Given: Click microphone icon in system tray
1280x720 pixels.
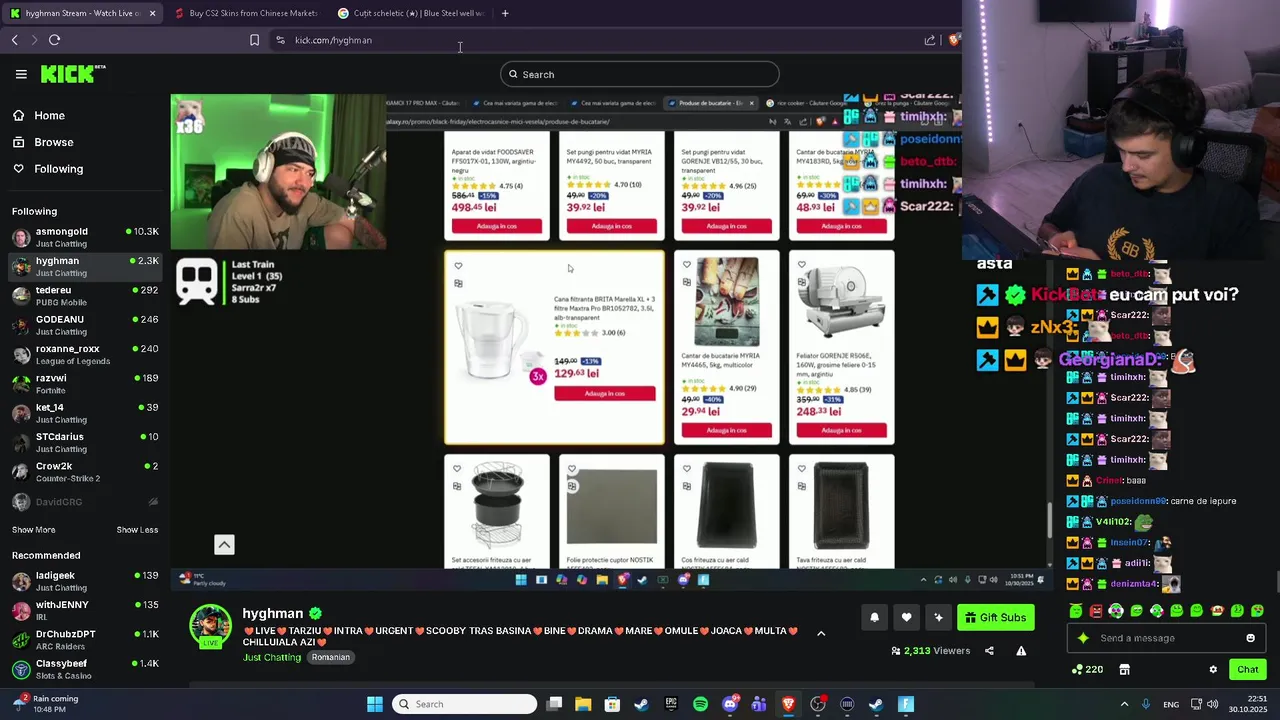Looking at the screenshot, I should [x=1146, y=704].
